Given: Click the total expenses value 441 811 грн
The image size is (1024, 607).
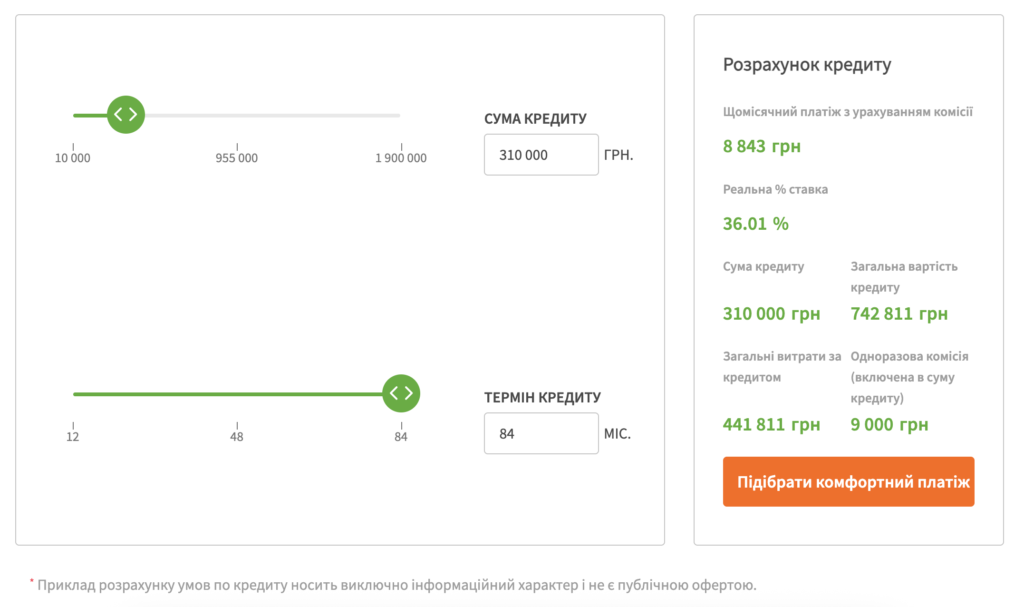Looking at the screenshot, I should 771,425.
